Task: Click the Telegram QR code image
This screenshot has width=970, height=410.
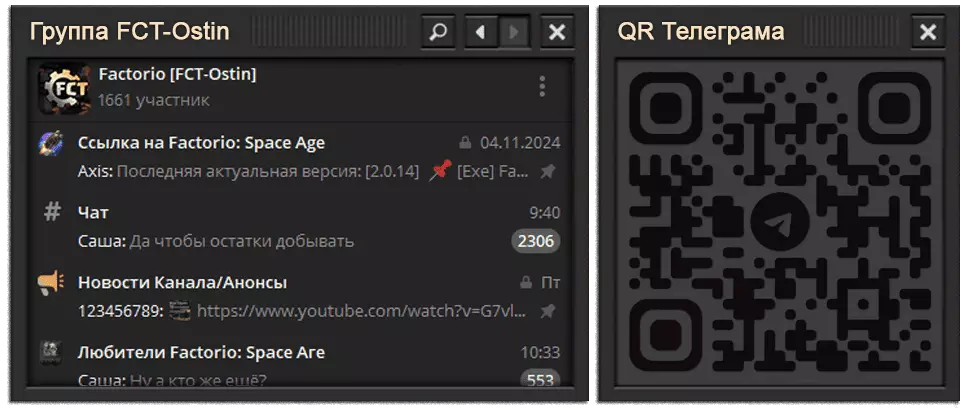Action: pos(779,222)
